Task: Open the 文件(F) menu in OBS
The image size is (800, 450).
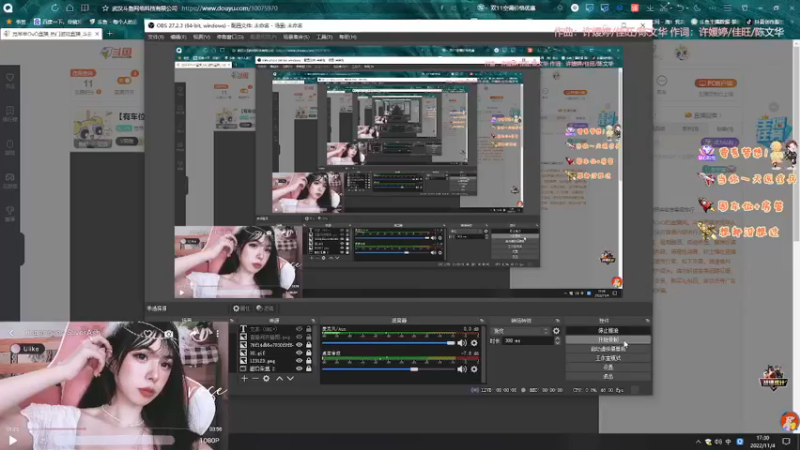Action: [x=156, y=37]
